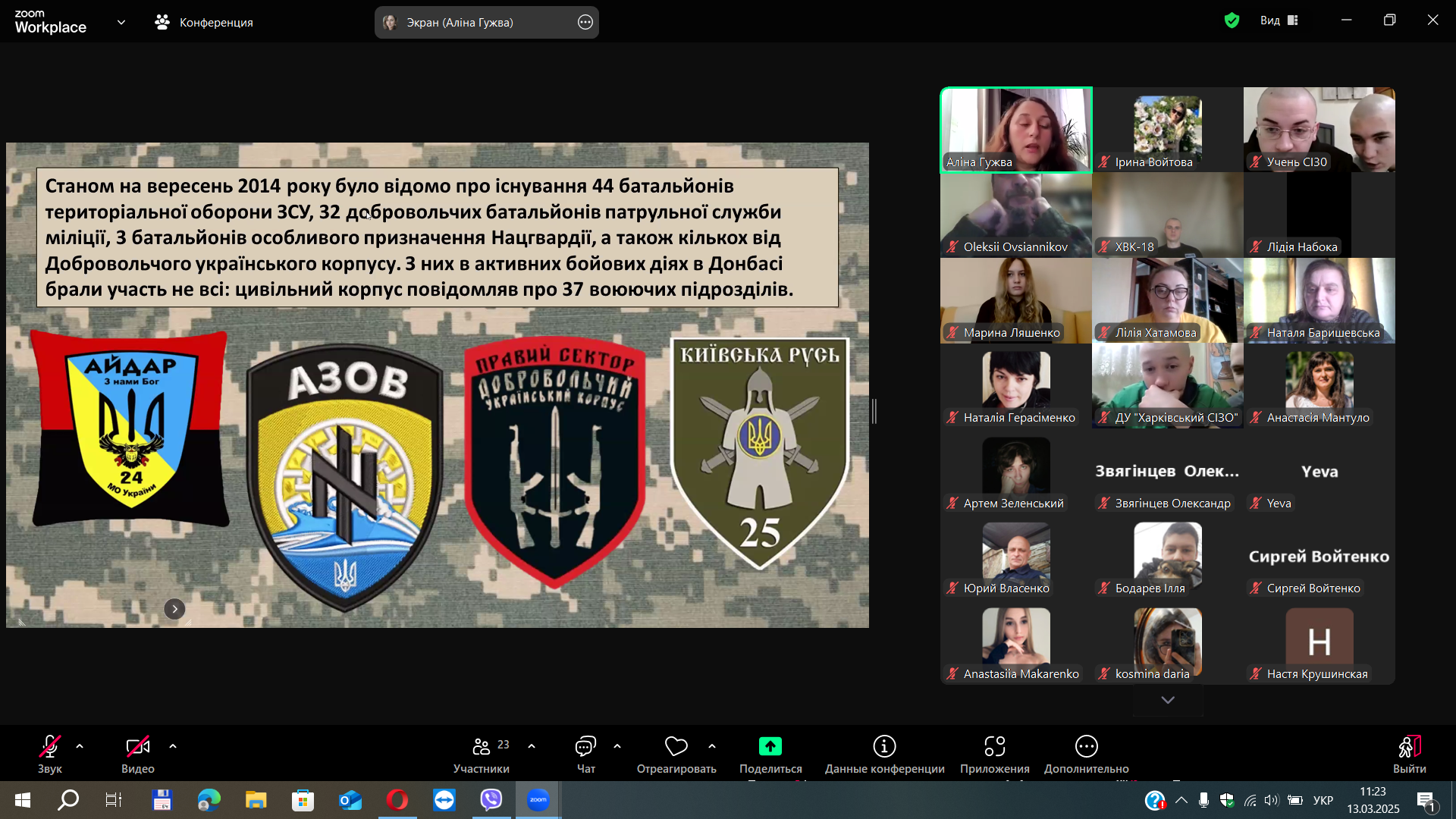
Task: Open TeamViewer from the taskbar
Action: [x=444, y=800]
